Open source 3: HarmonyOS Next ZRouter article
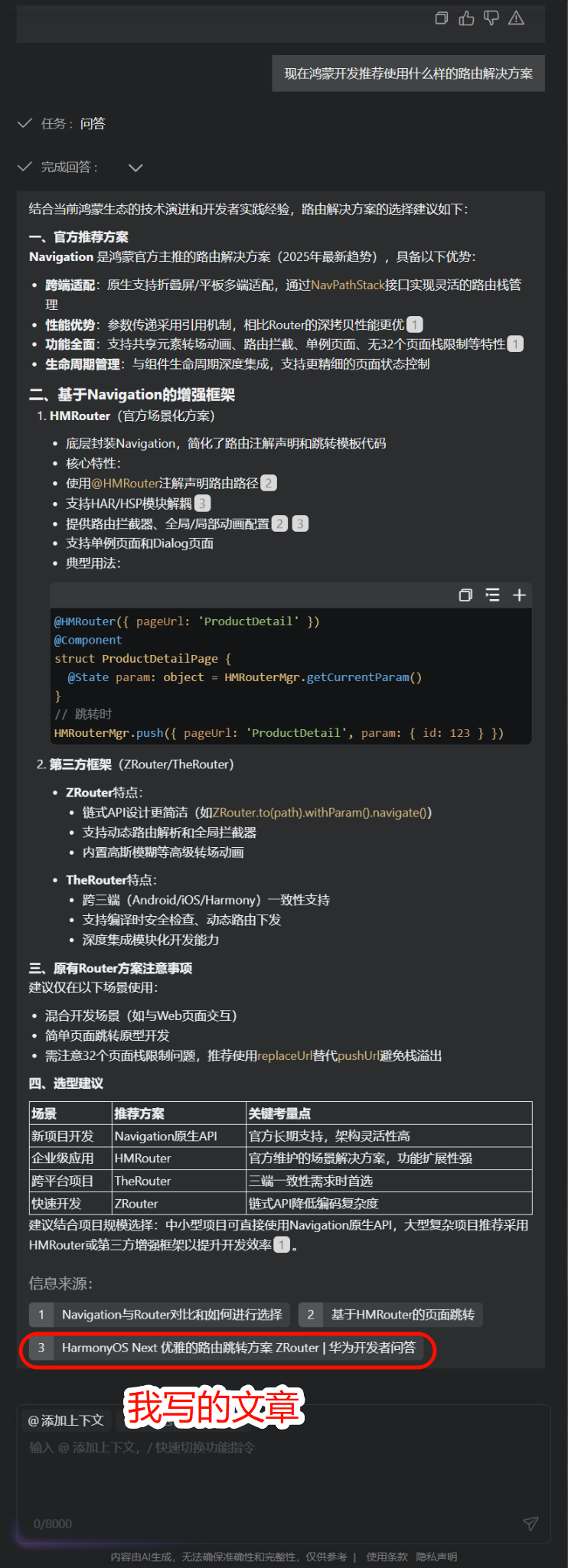Image resolution: width=568 pixels, height=1568 pixels. [x=226, y=1348]
